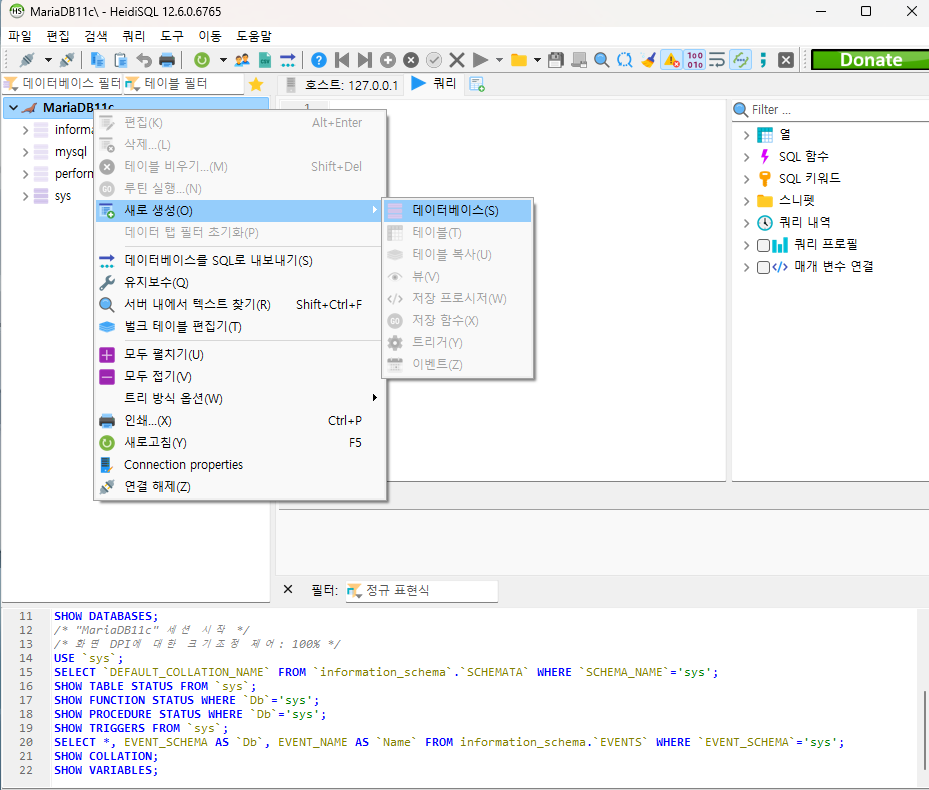Click the clear query broom icon

coord(648,60)
